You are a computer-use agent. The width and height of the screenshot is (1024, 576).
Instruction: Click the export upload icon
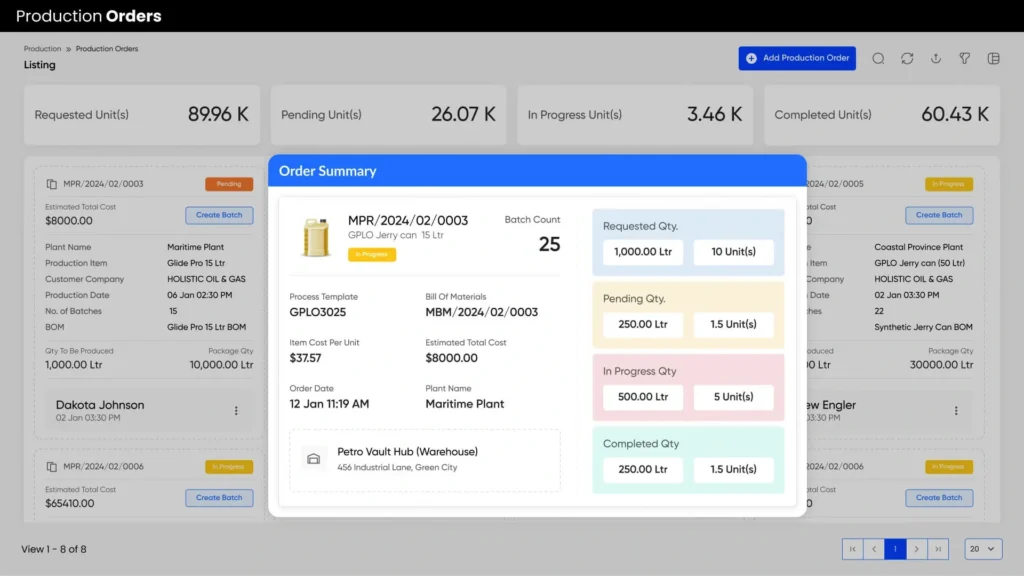(936, 58)
